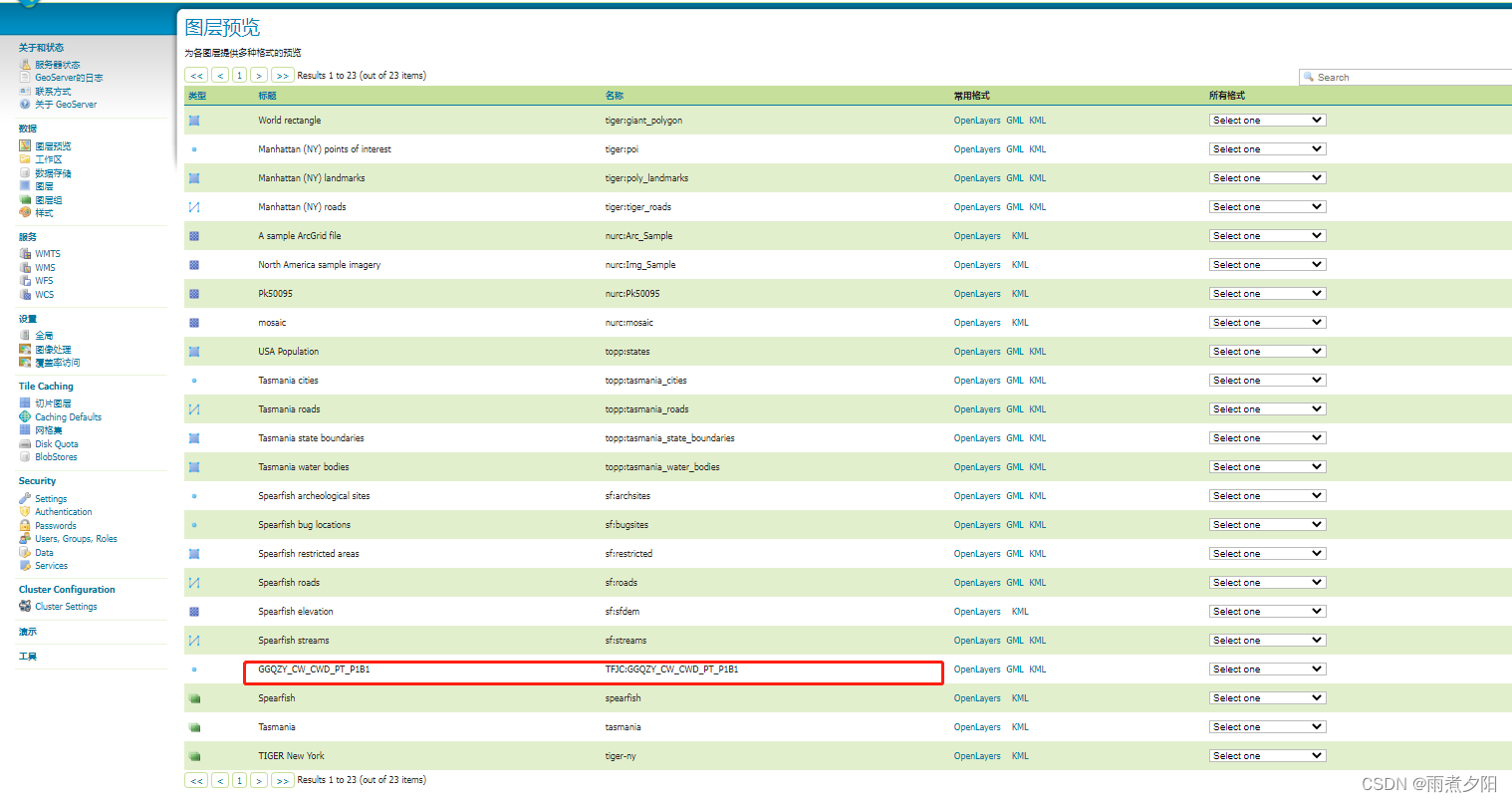Click the workspaces folder icon in sidebar
Image resolution: width=1512 pixels, height=802 pixels.
coord(25,159)
